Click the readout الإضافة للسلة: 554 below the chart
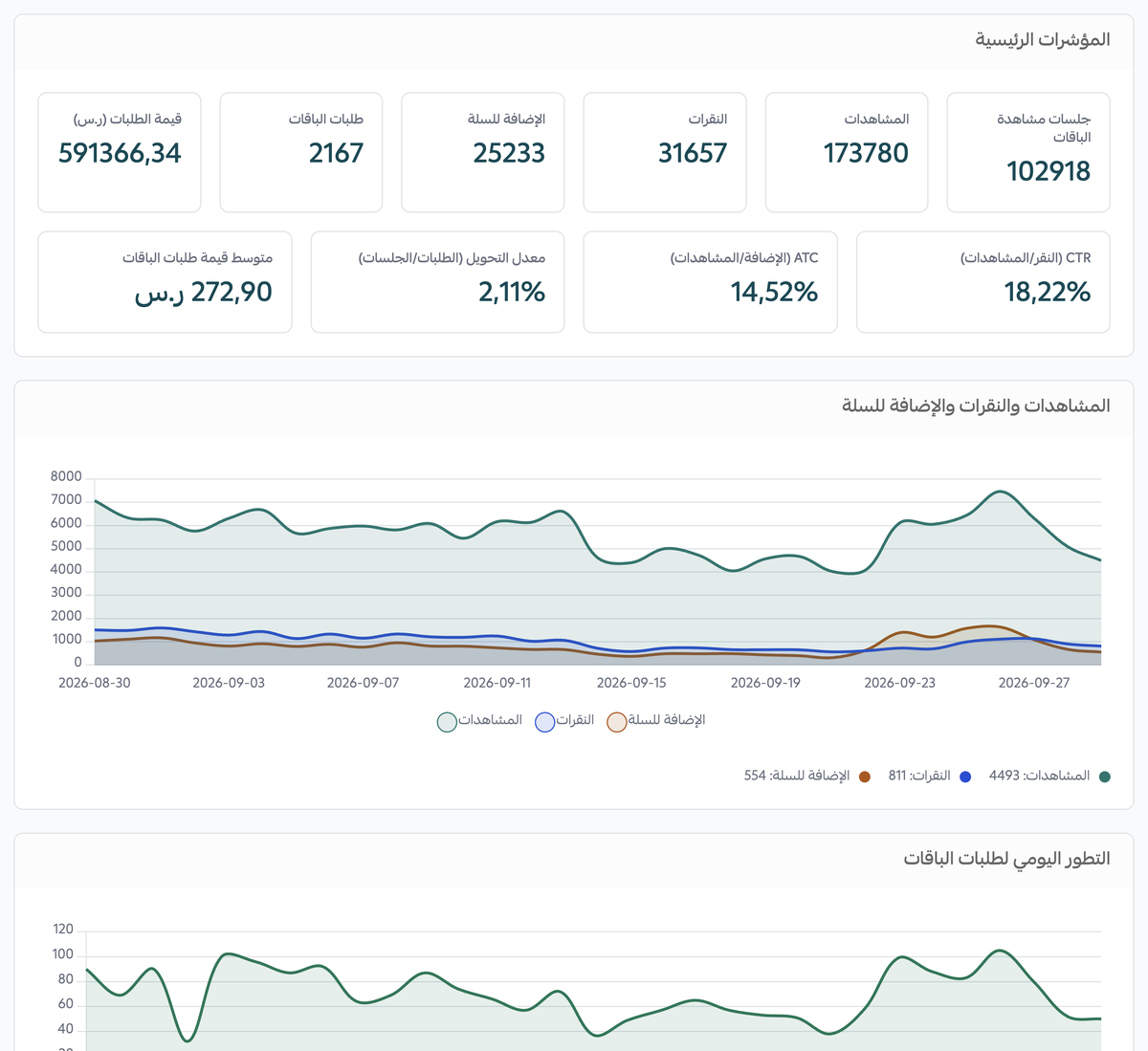Image resolution: width=1148 pixels, height=1051 pixels. [807, 776]
